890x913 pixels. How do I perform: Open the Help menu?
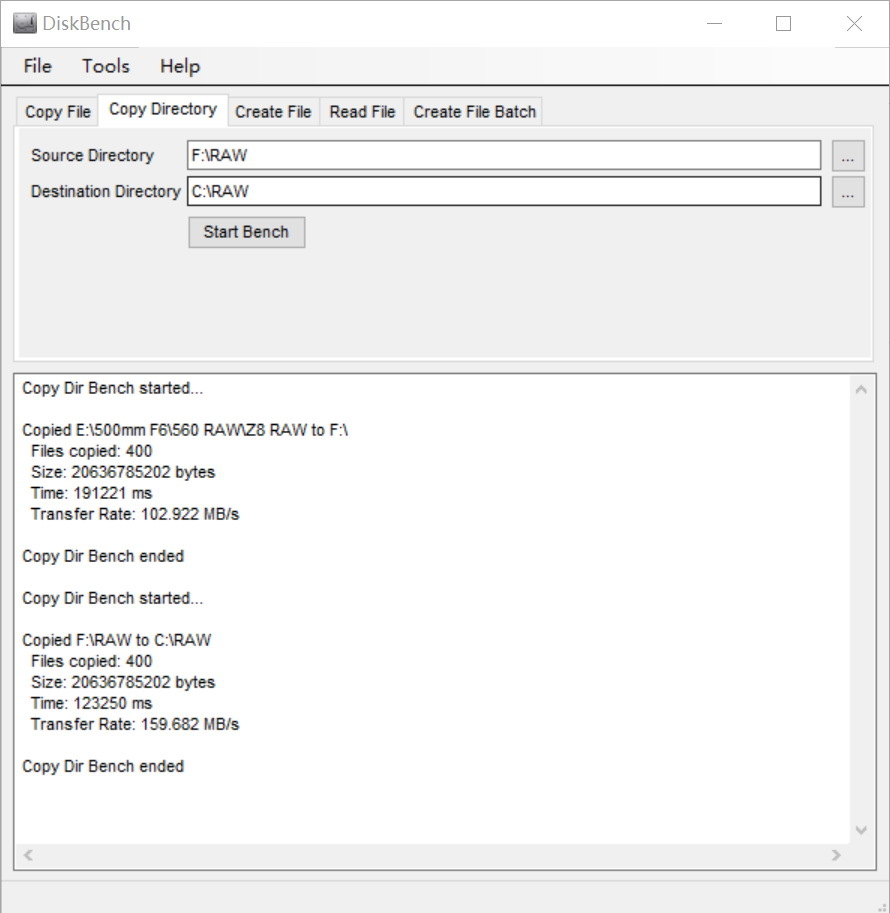(x=180, y=66)
